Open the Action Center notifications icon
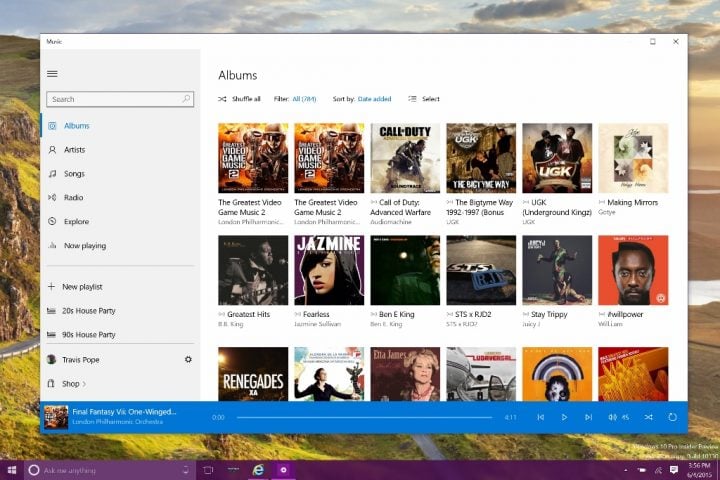 tap(674, 469)
